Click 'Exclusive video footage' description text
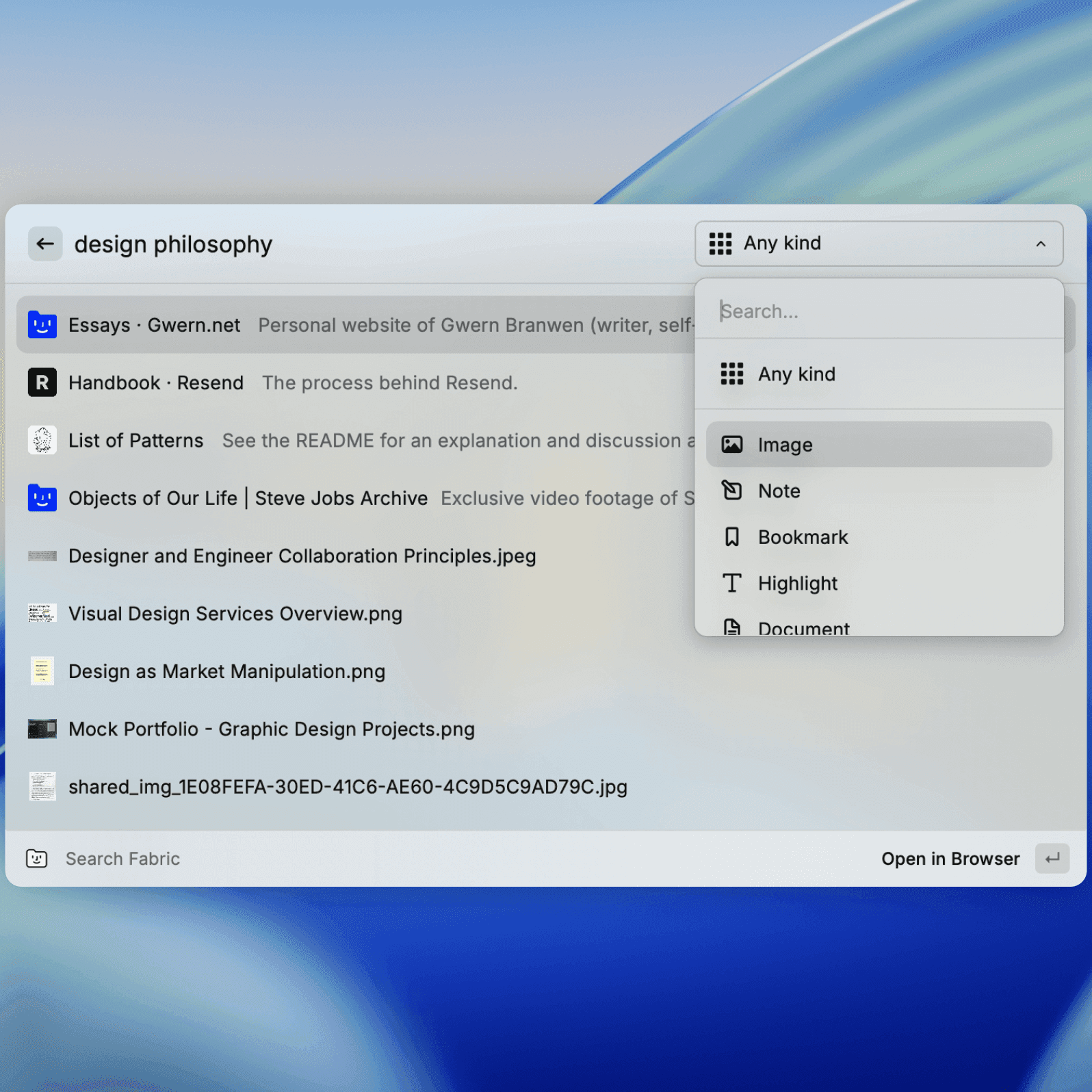This screenshot has height=1092, width=1092. [x=568, y=499]
